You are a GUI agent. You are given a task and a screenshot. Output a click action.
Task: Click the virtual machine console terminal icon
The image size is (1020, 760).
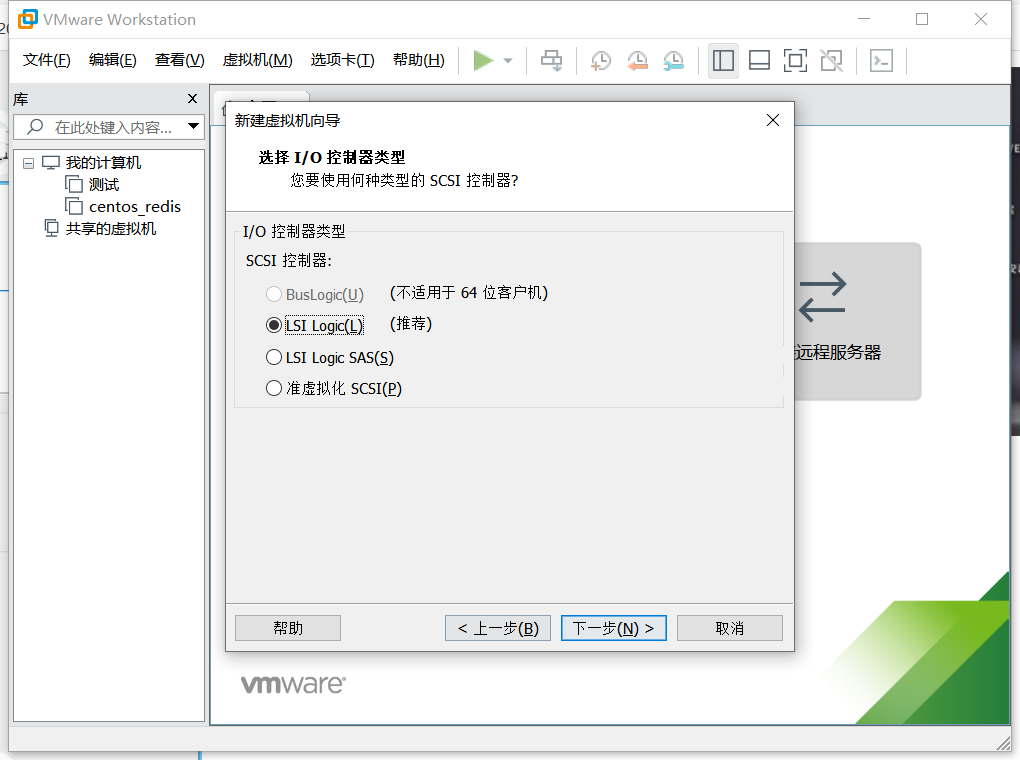coord(881,61)
